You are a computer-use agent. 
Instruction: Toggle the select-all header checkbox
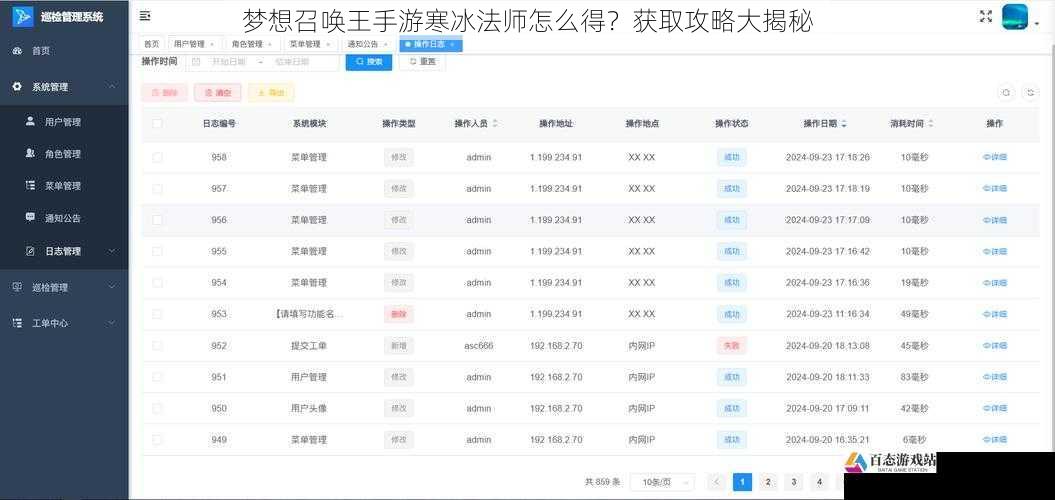(x=157, y=124)
